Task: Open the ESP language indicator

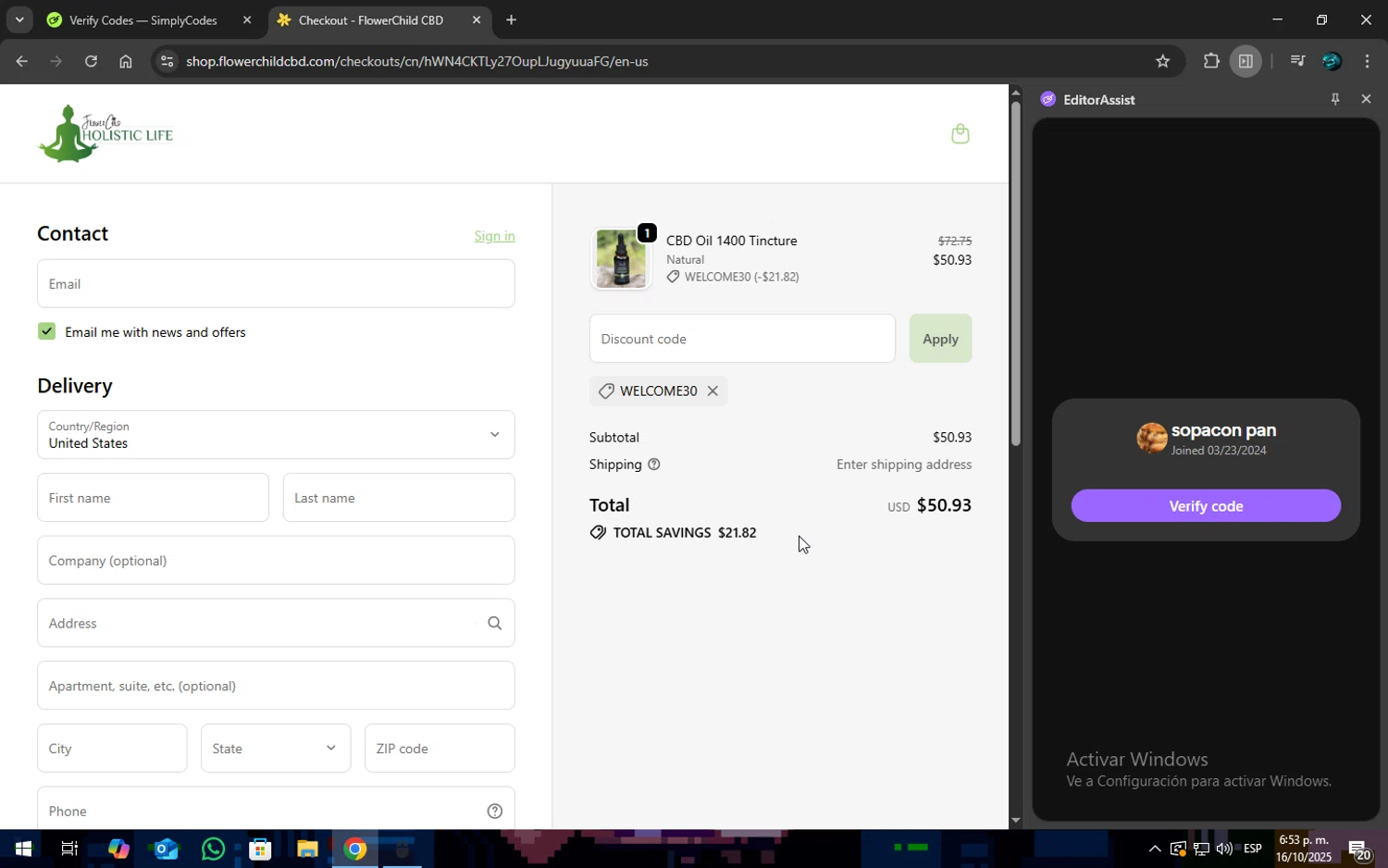Action: (1253, 849)
